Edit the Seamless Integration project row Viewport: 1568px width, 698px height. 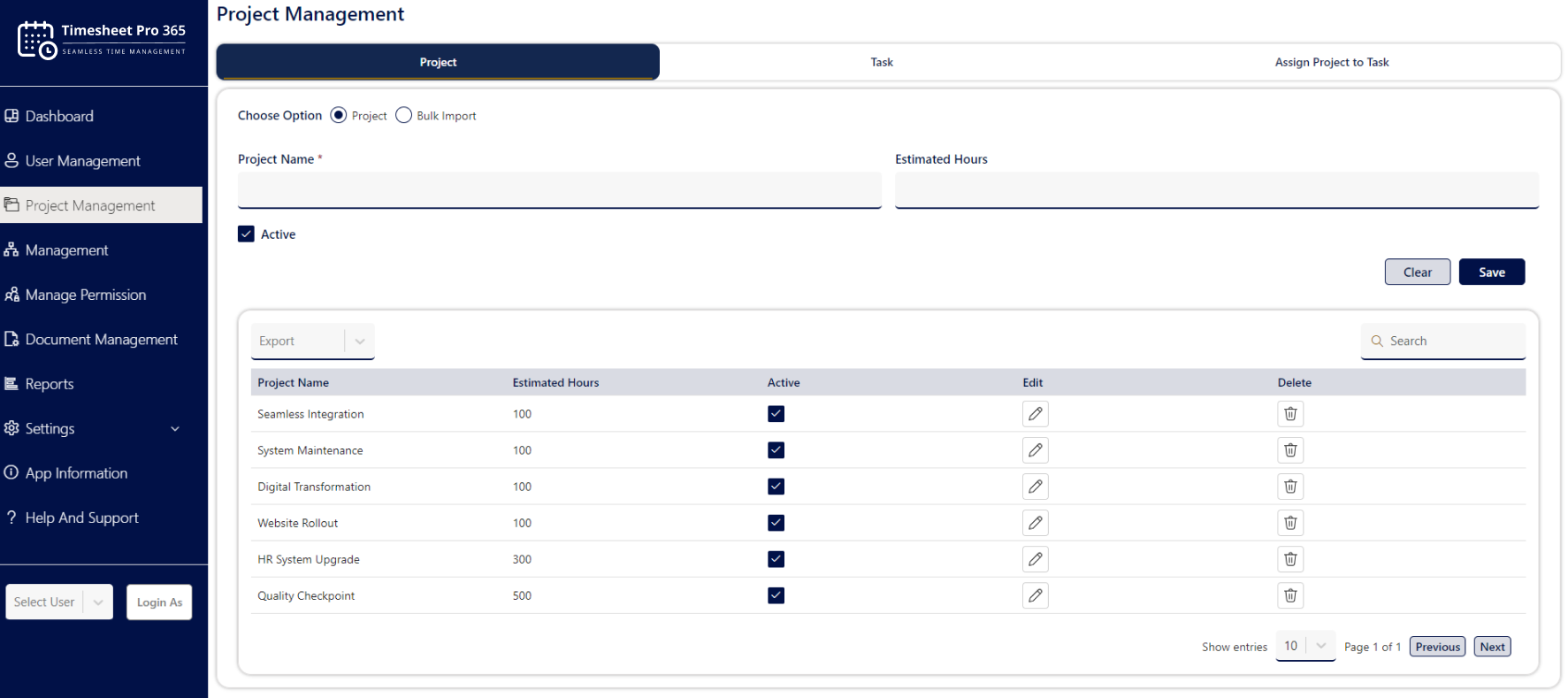click(1035, 413)
